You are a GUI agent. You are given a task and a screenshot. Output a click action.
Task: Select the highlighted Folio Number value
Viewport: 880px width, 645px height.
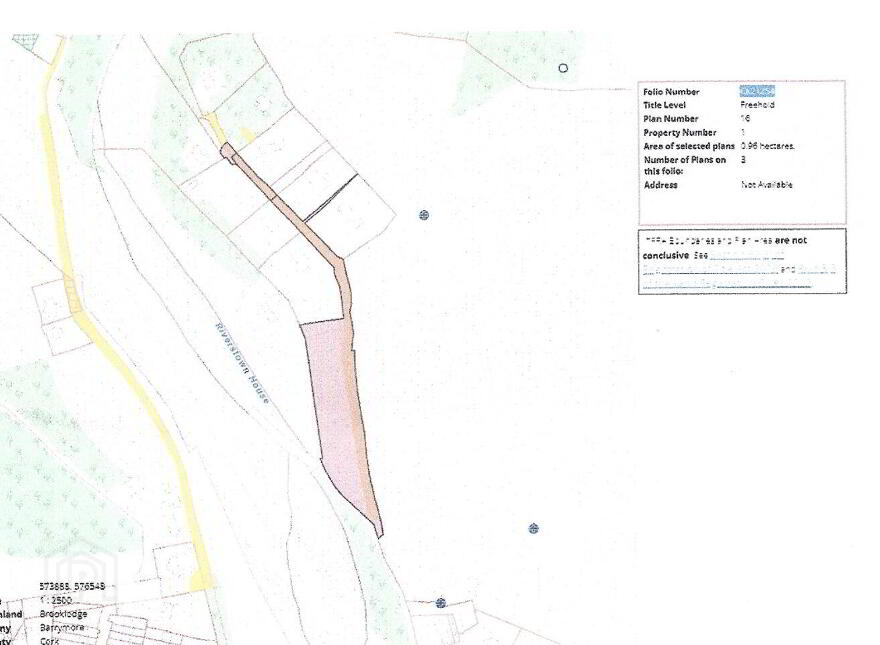point(757,91)
